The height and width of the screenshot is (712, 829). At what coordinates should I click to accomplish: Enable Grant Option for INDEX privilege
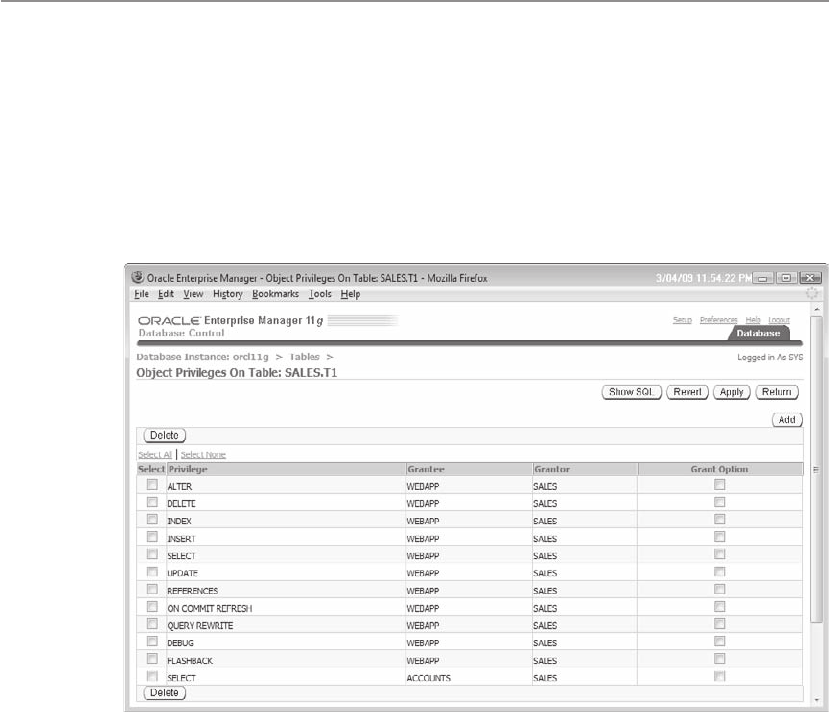(x=720, y=519)
